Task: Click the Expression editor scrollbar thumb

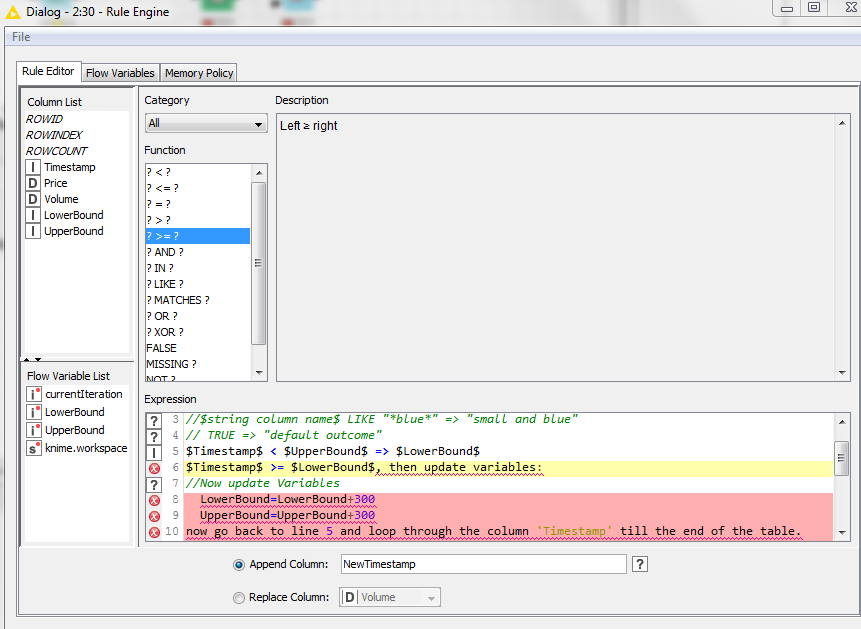Action: point(841,458)
